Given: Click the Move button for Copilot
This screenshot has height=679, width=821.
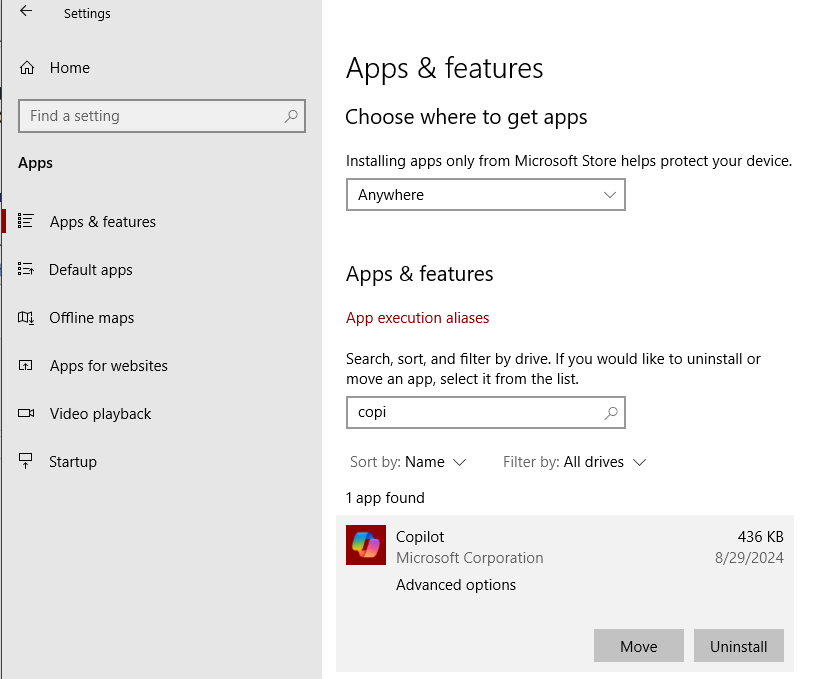Looking at the screenshot, I should (x=638, y=645).
